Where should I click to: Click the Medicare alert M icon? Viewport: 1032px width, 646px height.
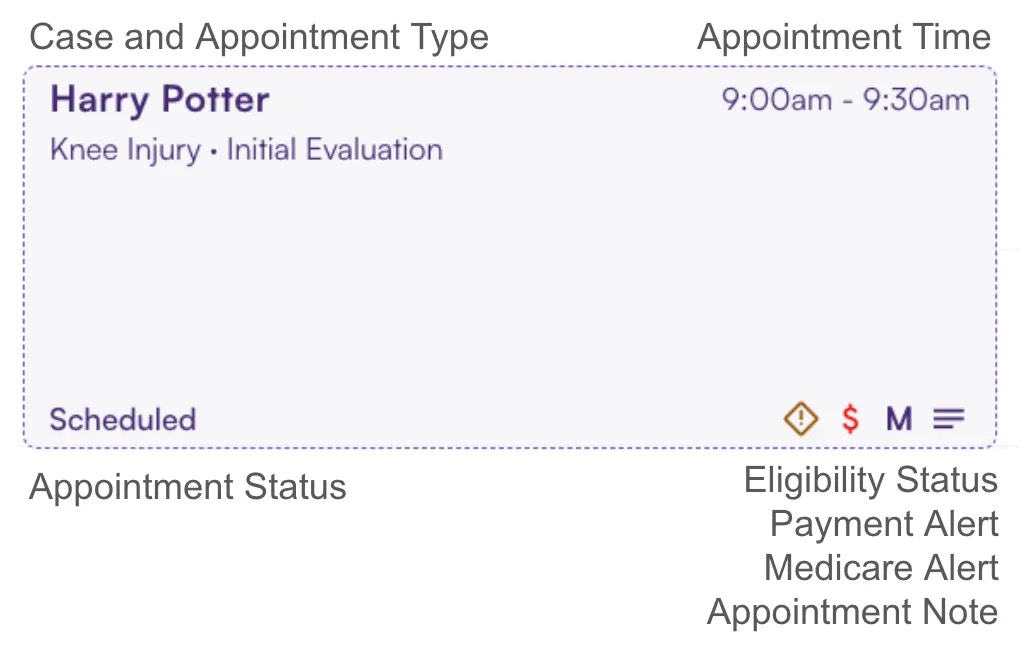pos(899,418)
